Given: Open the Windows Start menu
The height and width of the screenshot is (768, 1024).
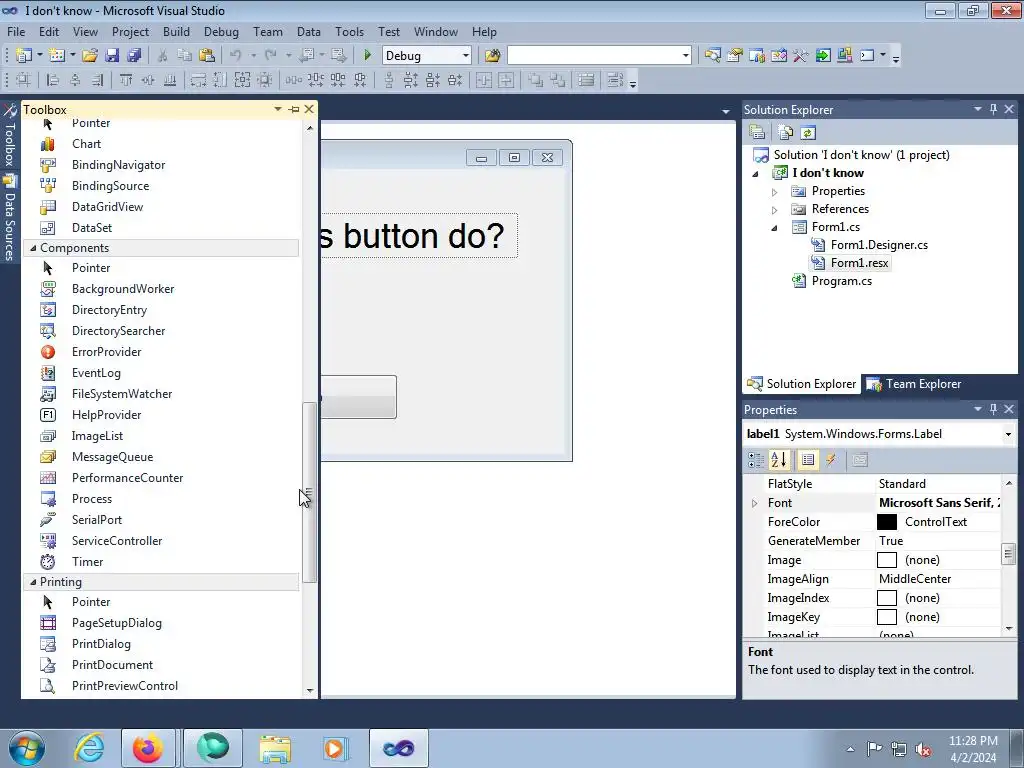Looking at the screenshot, I should click(25, 748).
